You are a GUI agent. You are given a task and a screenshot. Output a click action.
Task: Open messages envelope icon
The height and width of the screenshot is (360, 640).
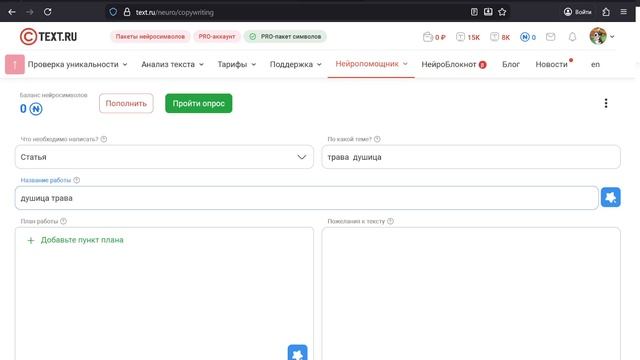pyautogui.click(x=550, y=37)
